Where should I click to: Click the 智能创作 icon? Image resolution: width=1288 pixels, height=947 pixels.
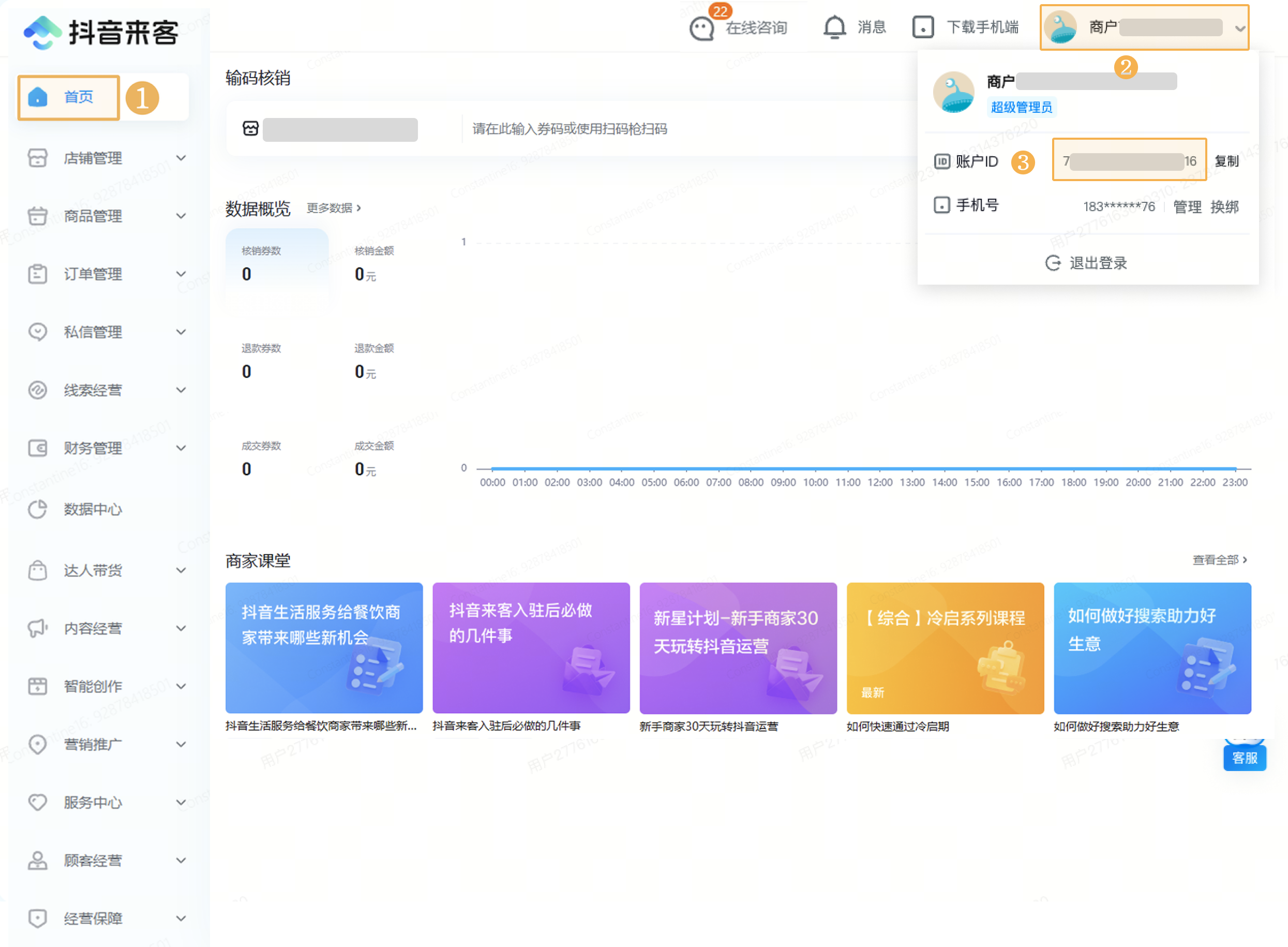38,686
